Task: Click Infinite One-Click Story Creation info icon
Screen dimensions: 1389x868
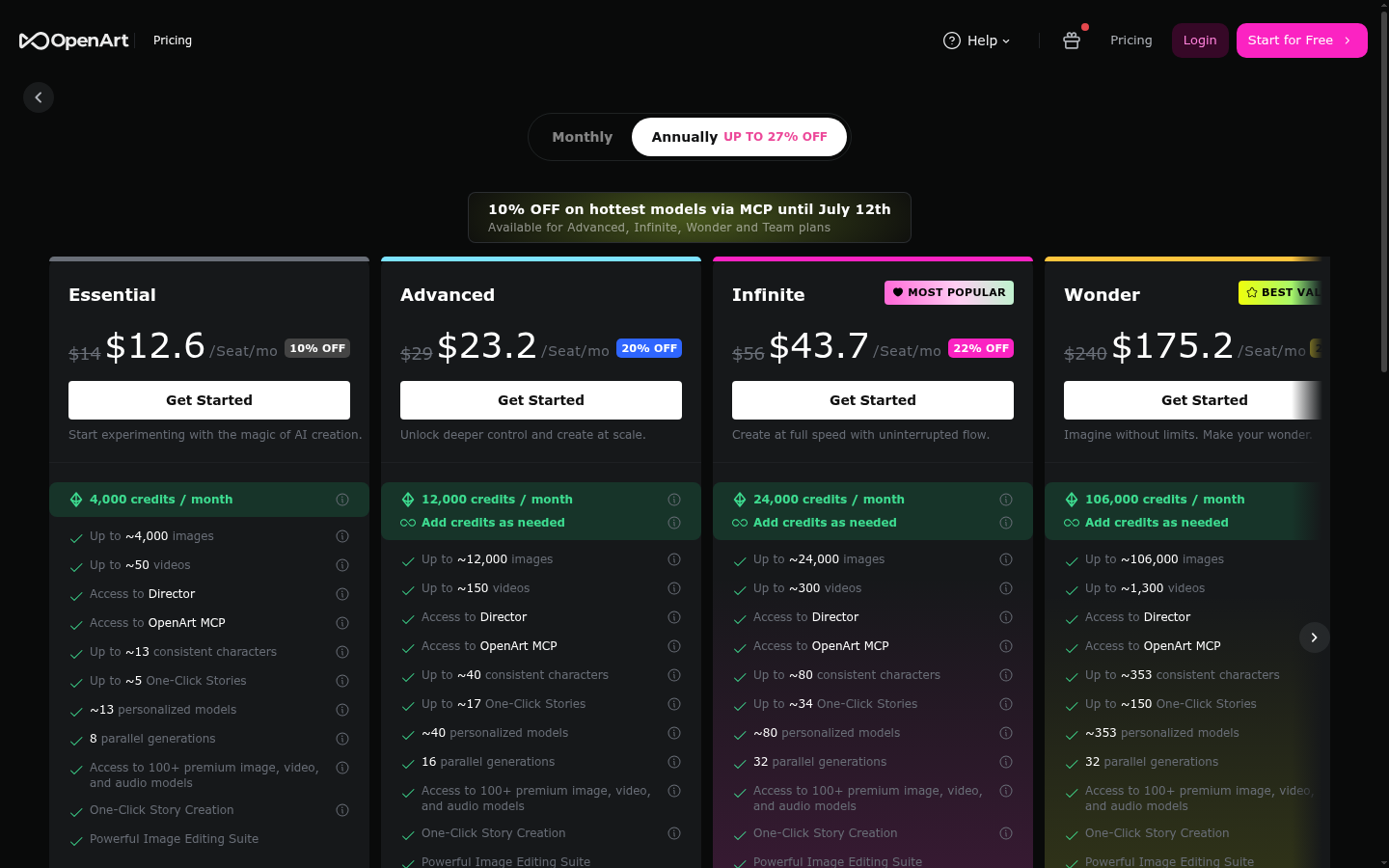Action: pyautogui.click(x=1006, y=833)
